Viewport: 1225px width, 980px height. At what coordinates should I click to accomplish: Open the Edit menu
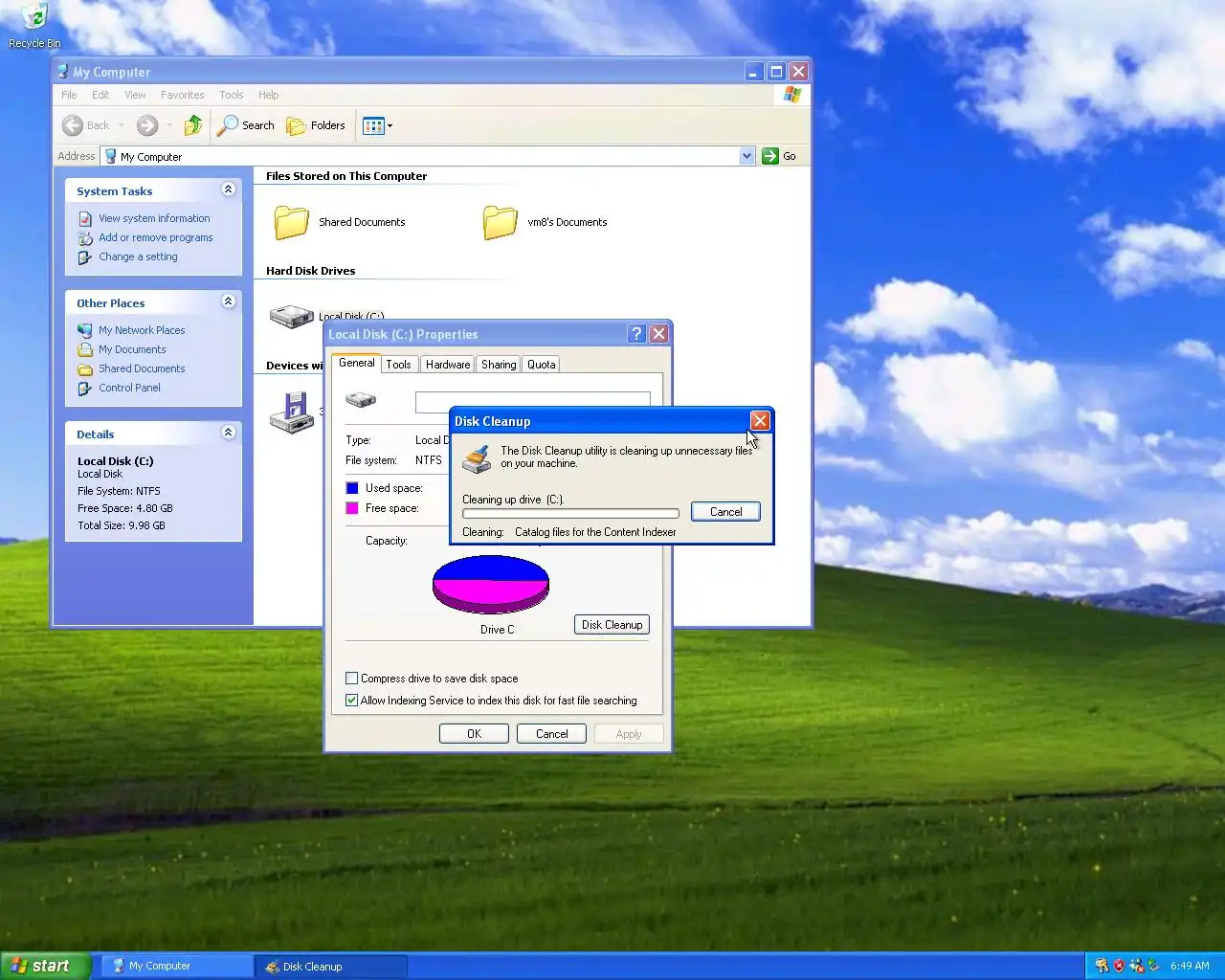pyautogui.click(x=100, y=95)
